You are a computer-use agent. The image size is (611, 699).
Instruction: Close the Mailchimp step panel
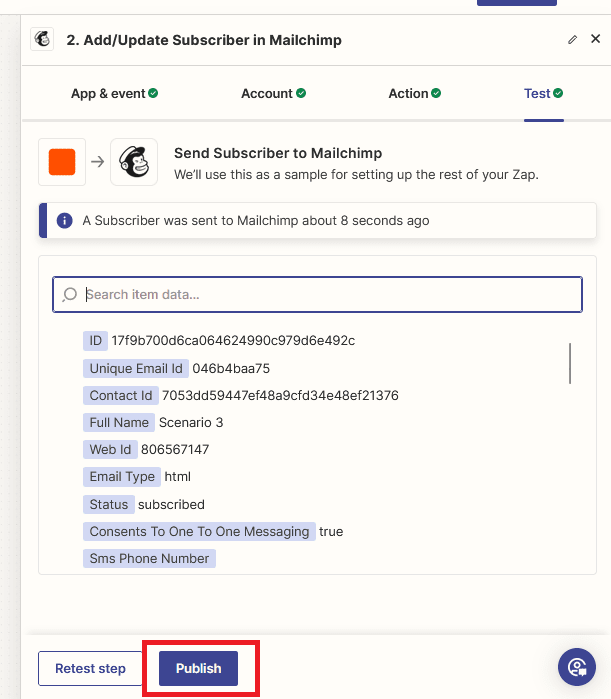point(596,39)
